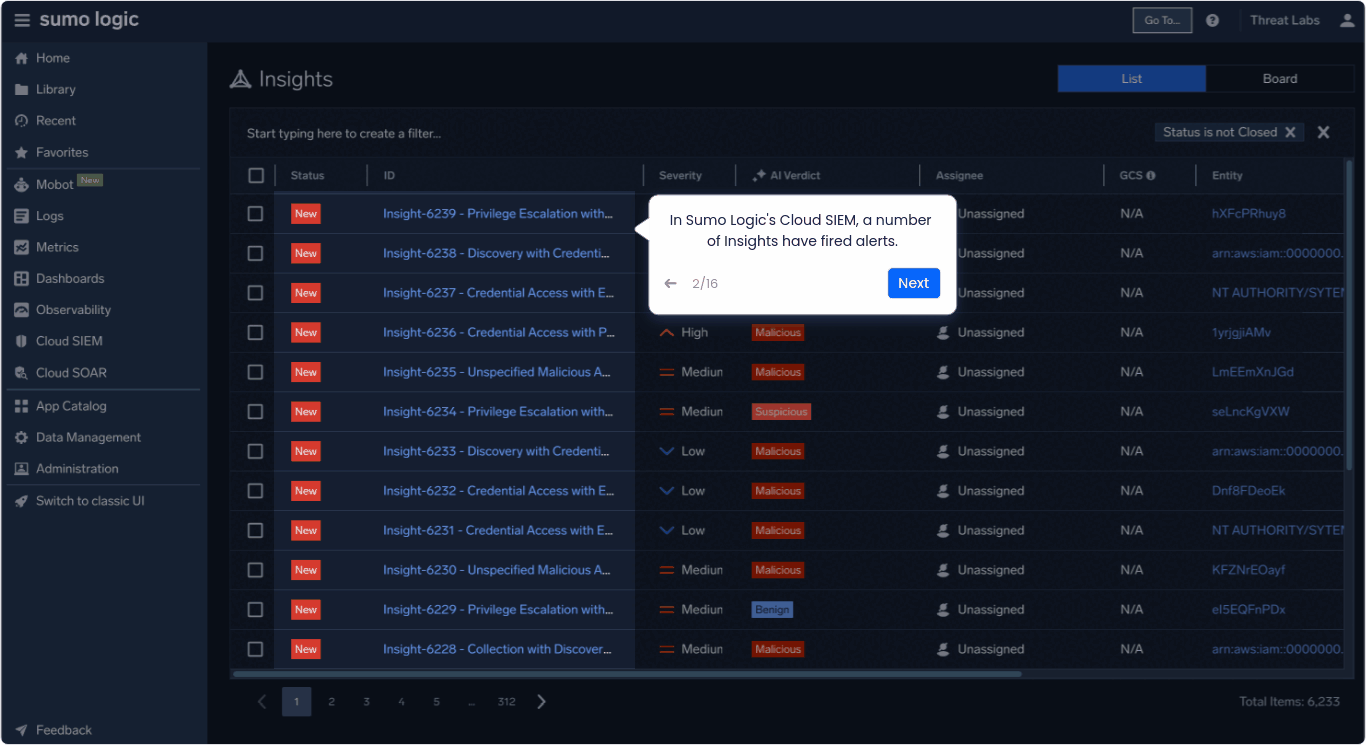Screen dimensions: 1366x745
Task: Select the List view tab
Action: [1131, 79]
